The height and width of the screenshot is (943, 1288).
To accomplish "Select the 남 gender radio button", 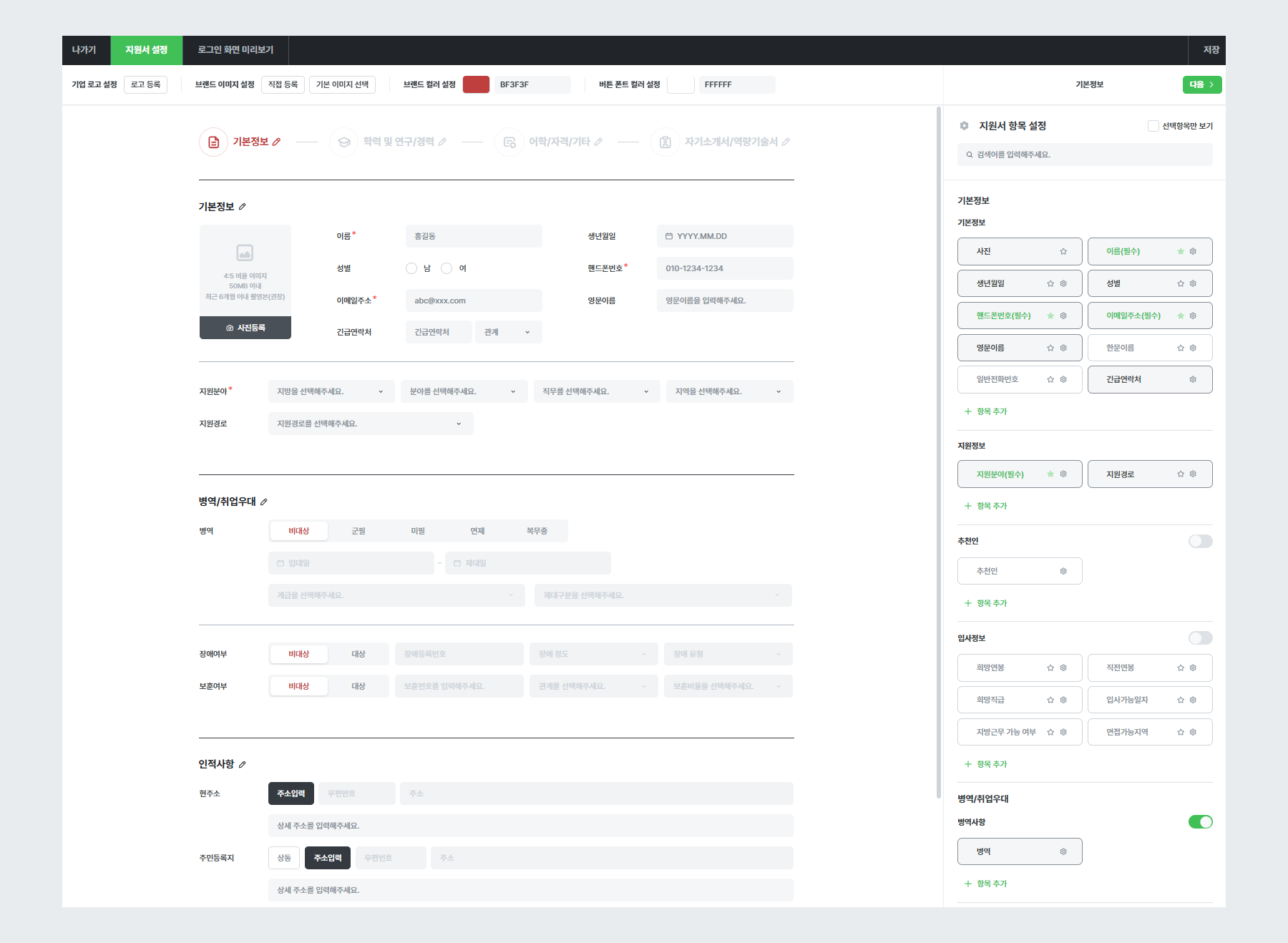I will tap(411, 268).
